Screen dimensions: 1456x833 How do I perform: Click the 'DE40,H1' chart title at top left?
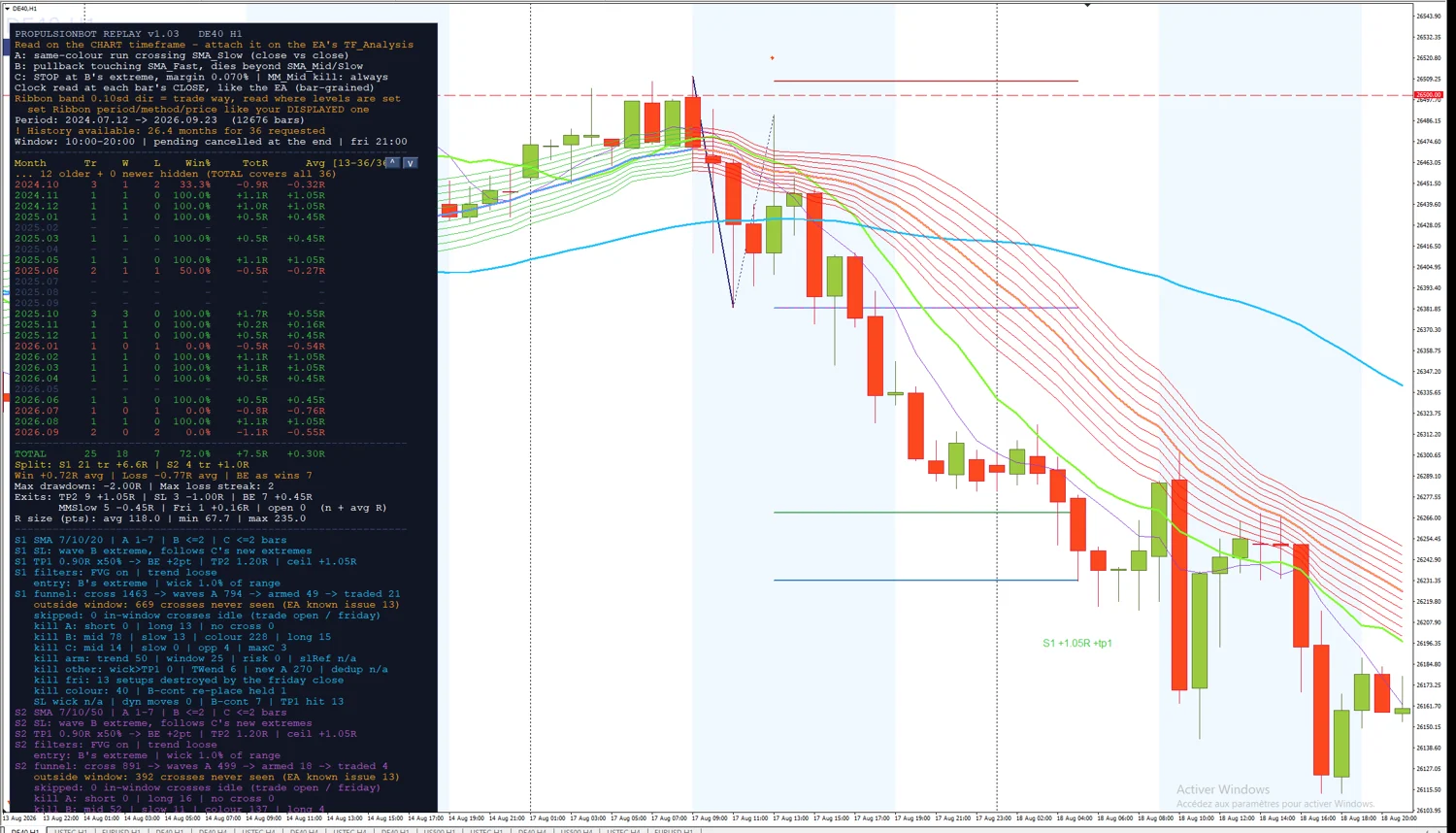pos(24,9)
